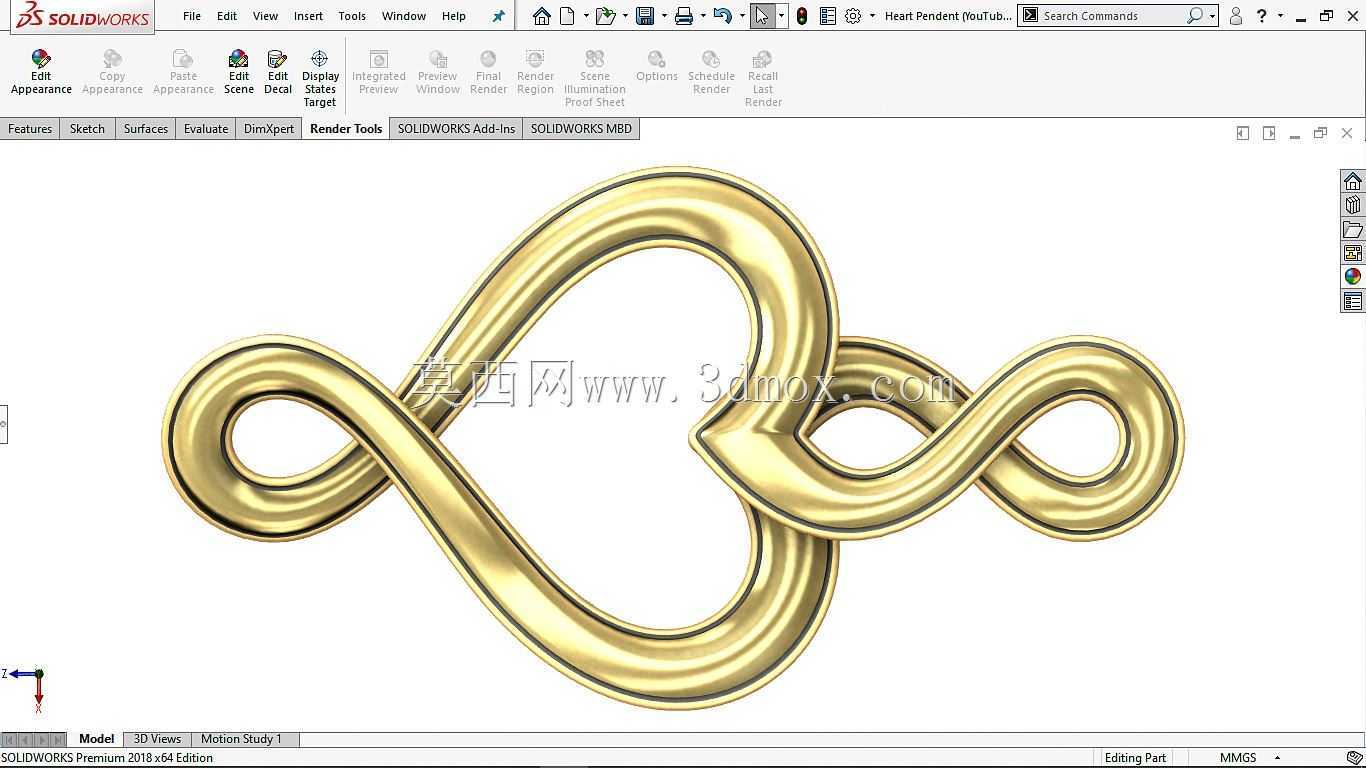Open the Window menu

pos(404,16)
